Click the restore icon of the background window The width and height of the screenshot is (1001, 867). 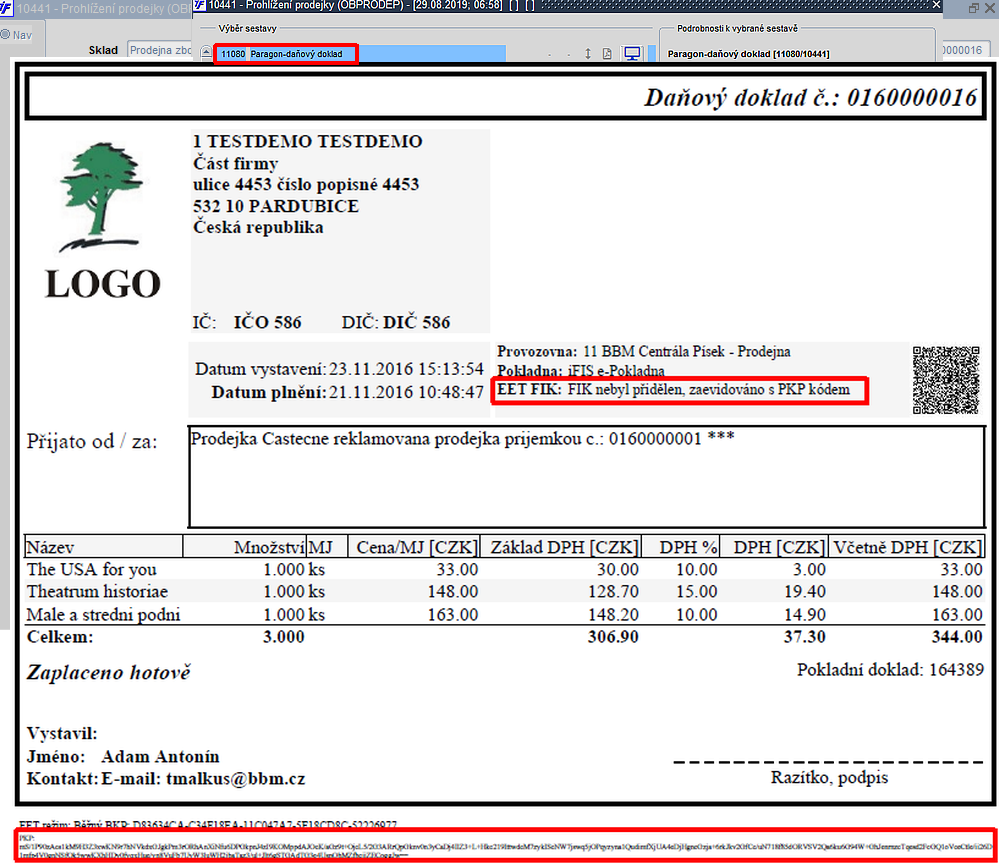974,8
